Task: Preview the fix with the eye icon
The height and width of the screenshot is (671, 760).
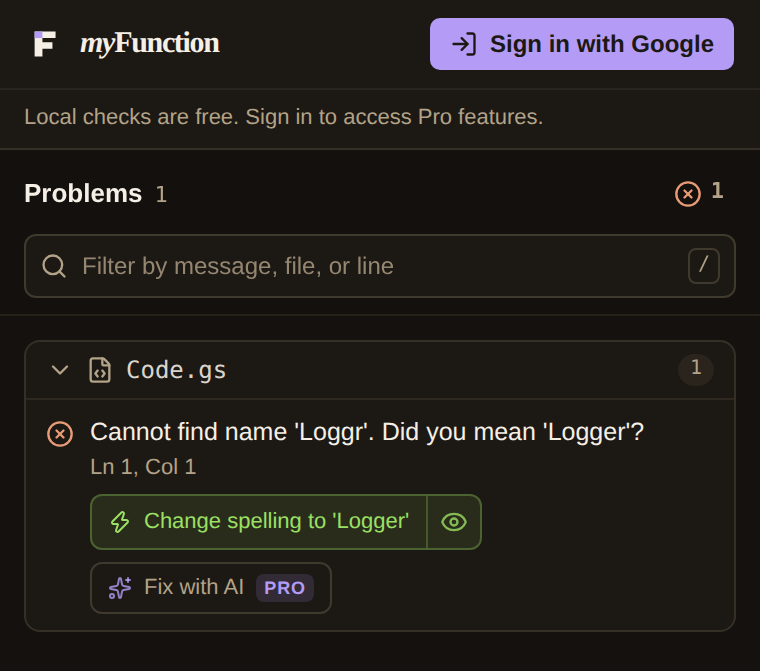Action: pos(454,522)
